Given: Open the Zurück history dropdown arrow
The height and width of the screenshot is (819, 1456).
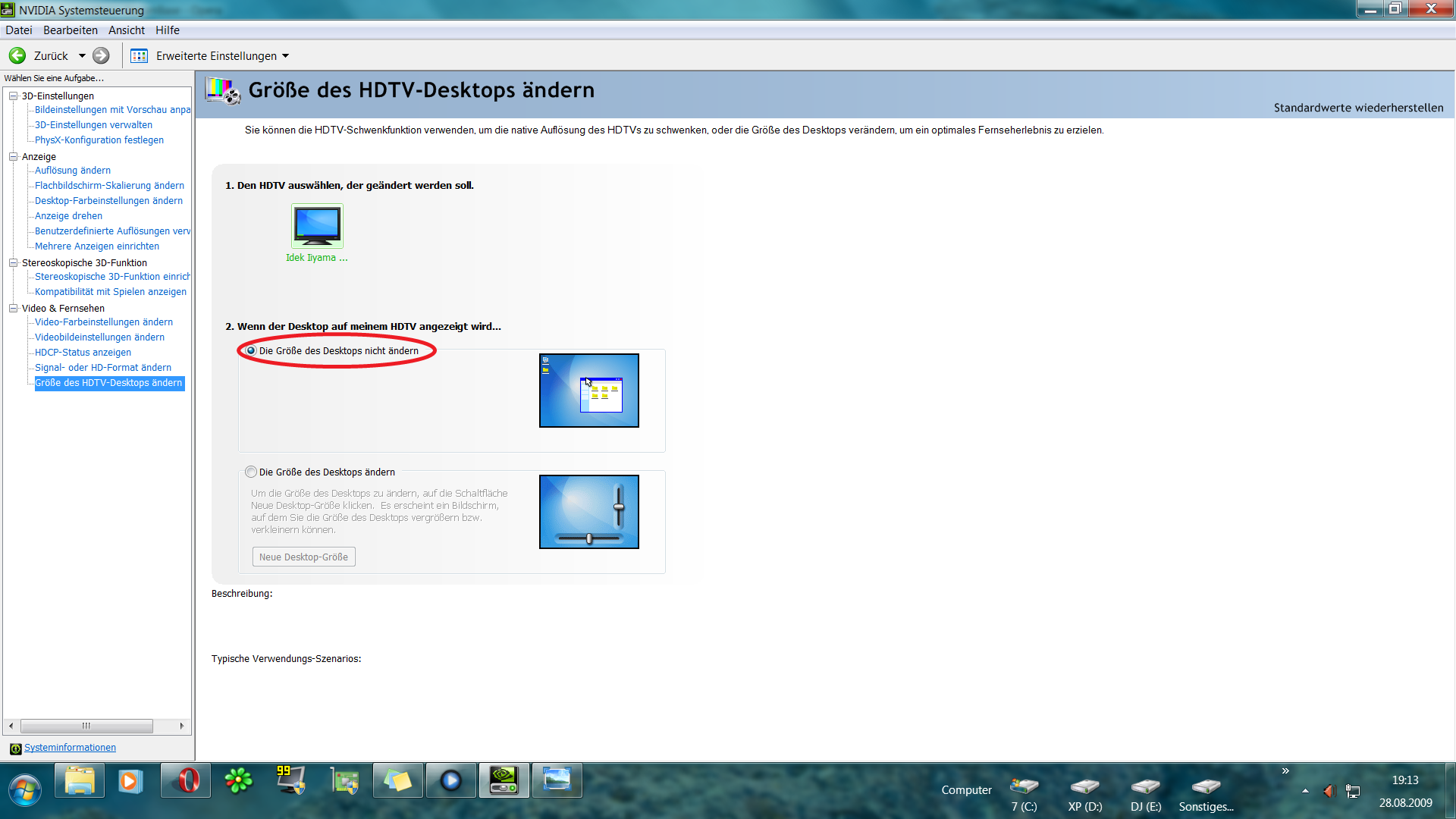Looking at the screenshot, I should (x=82, y=55).
